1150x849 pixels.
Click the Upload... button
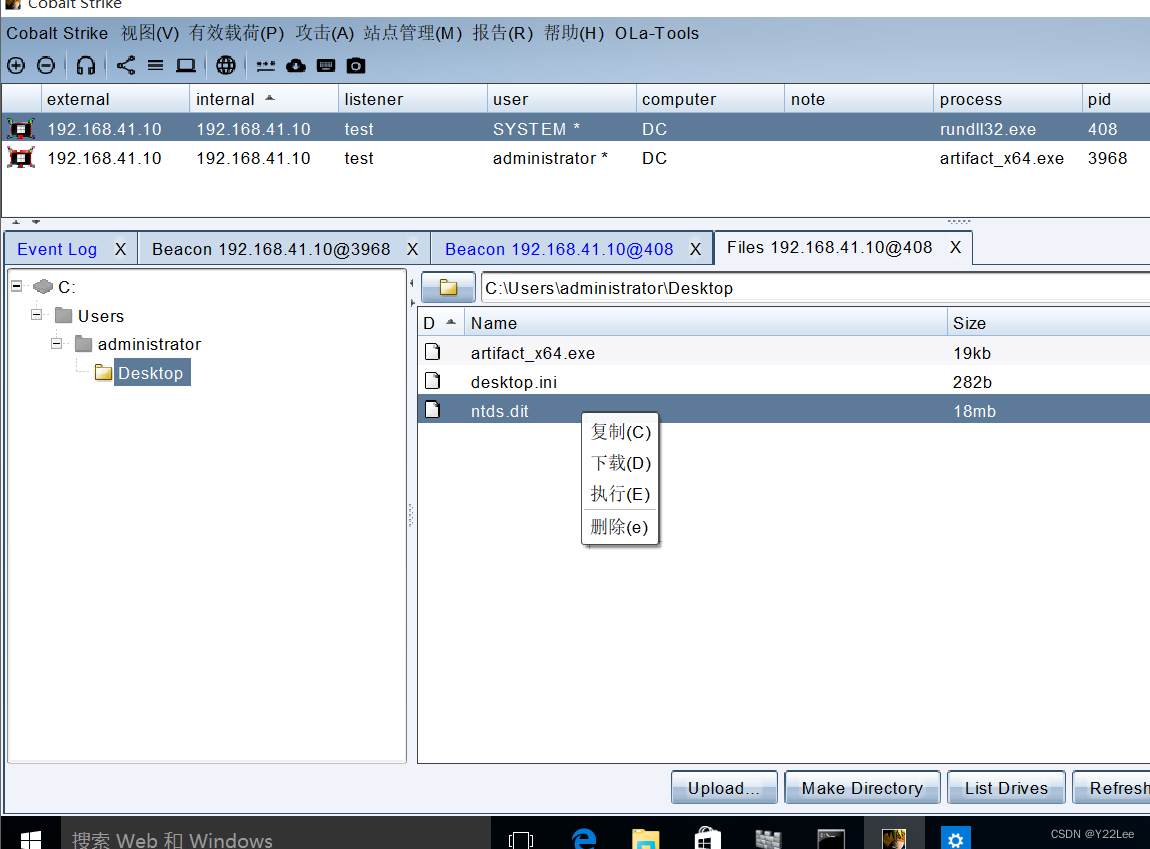coord(724,788)
